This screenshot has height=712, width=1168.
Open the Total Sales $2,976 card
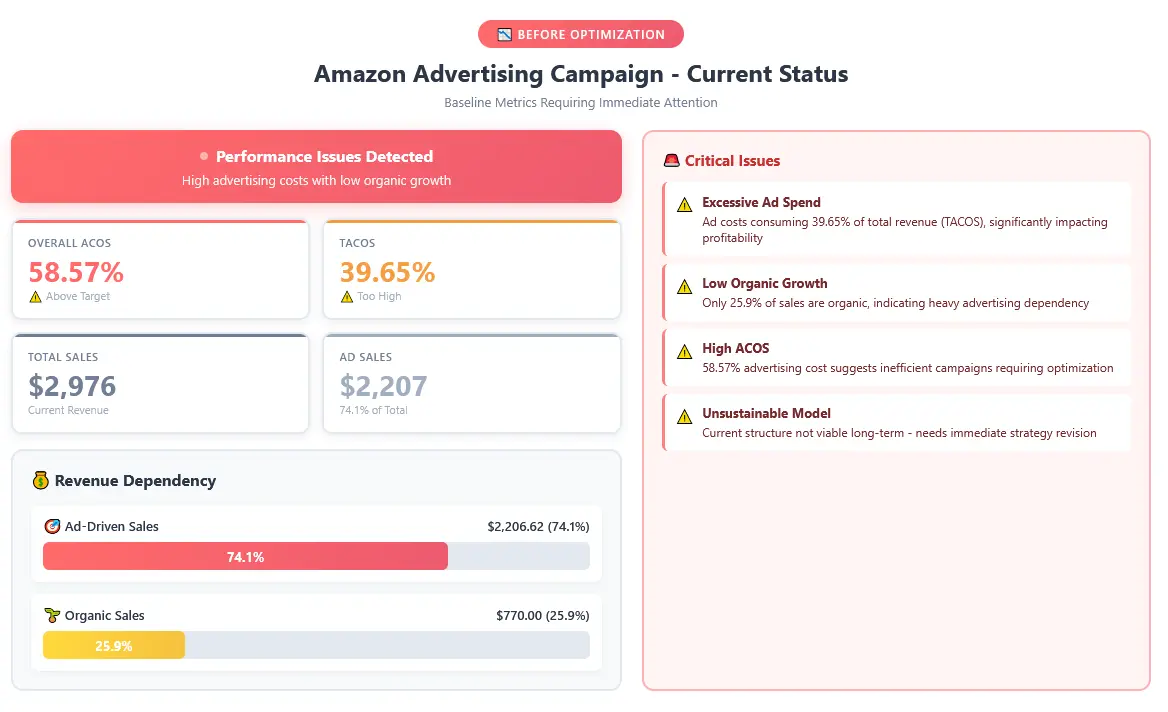pyautogui.click(x=160, y=384)
